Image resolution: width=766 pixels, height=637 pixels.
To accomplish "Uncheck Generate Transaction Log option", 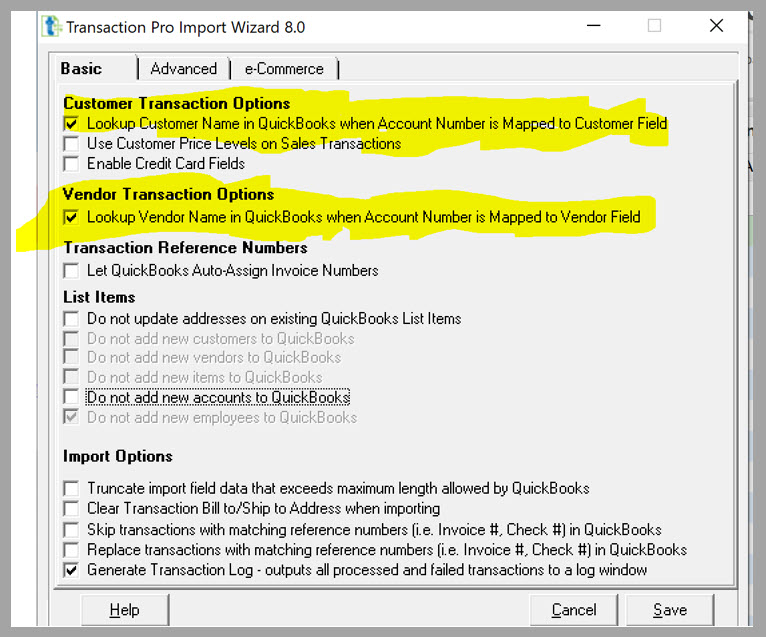I will (71, 570).
